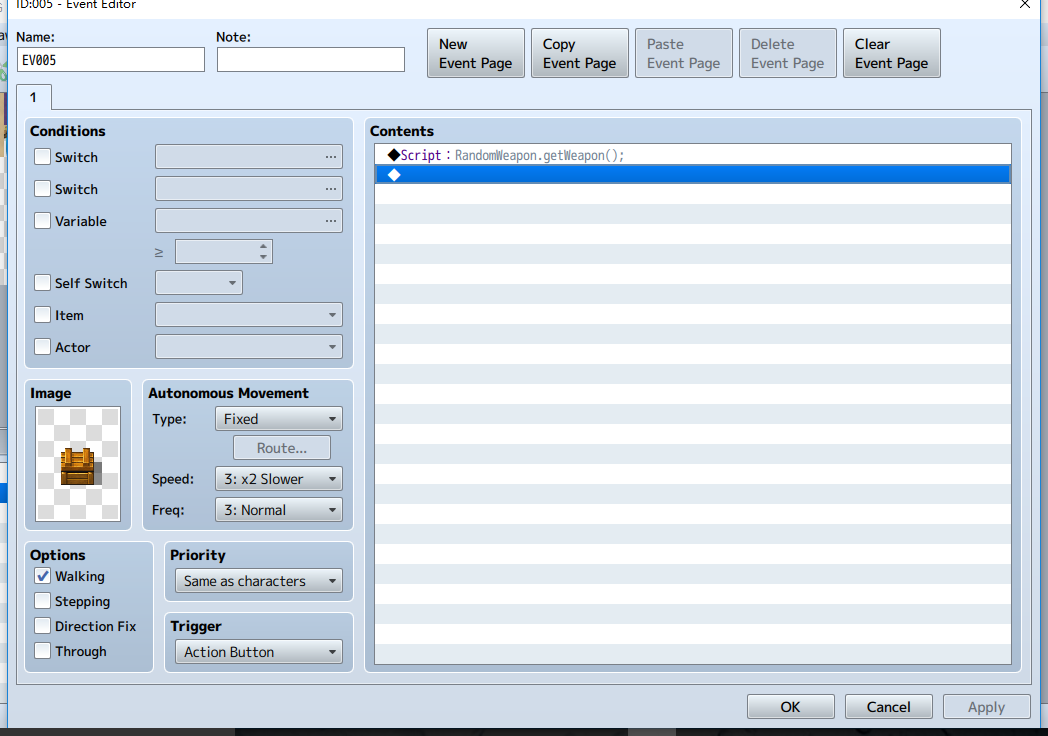
Task: Select event page tab 1
Action: point(33,98)
